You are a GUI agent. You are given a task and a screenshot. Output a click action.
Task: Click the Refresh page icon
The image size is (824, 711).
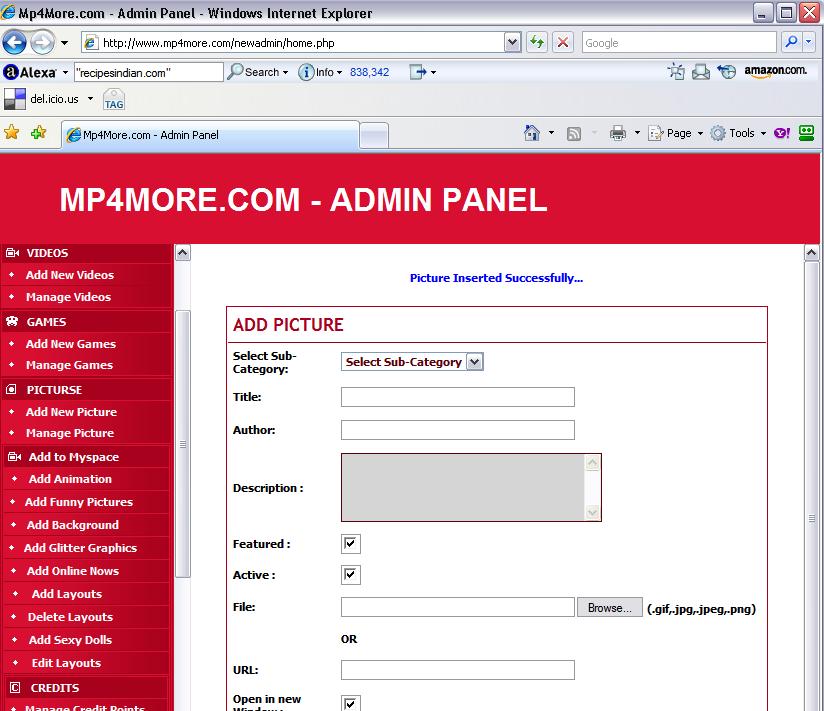537,42
